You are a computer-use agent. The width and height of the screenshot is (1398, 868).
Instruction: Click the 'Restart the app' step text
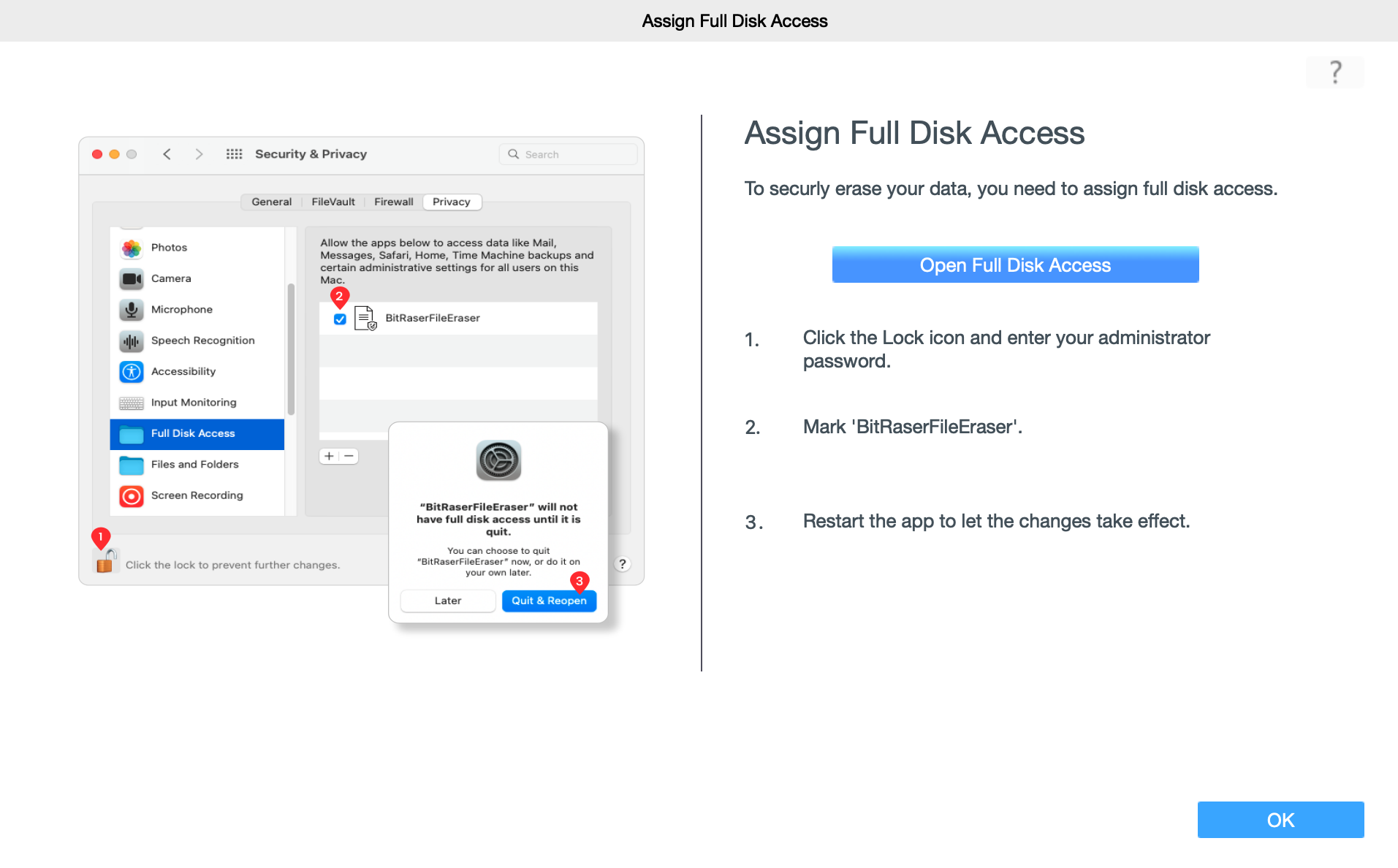996,521
